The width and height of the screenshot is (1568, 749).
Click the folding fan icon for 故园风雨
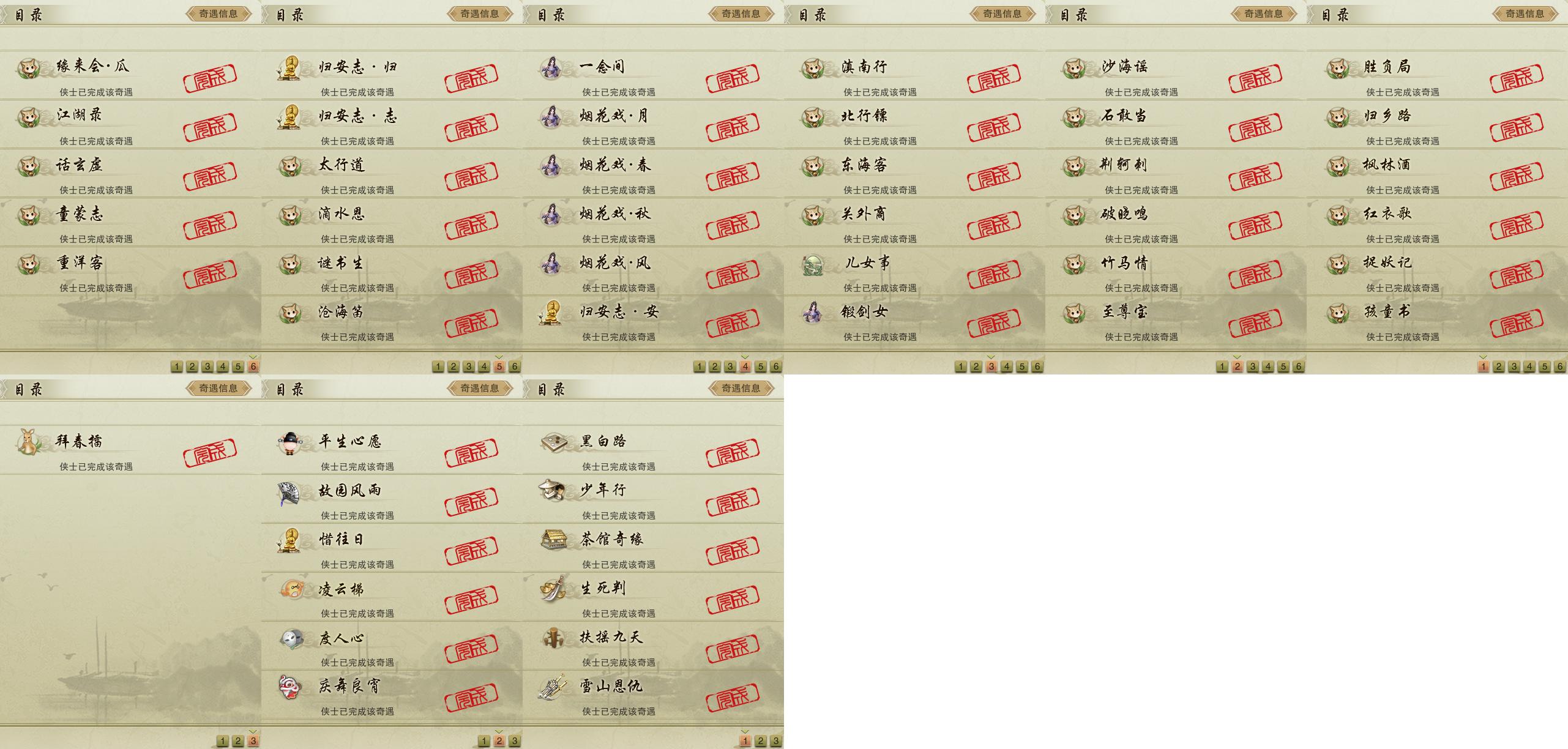[x=290, y=493]
